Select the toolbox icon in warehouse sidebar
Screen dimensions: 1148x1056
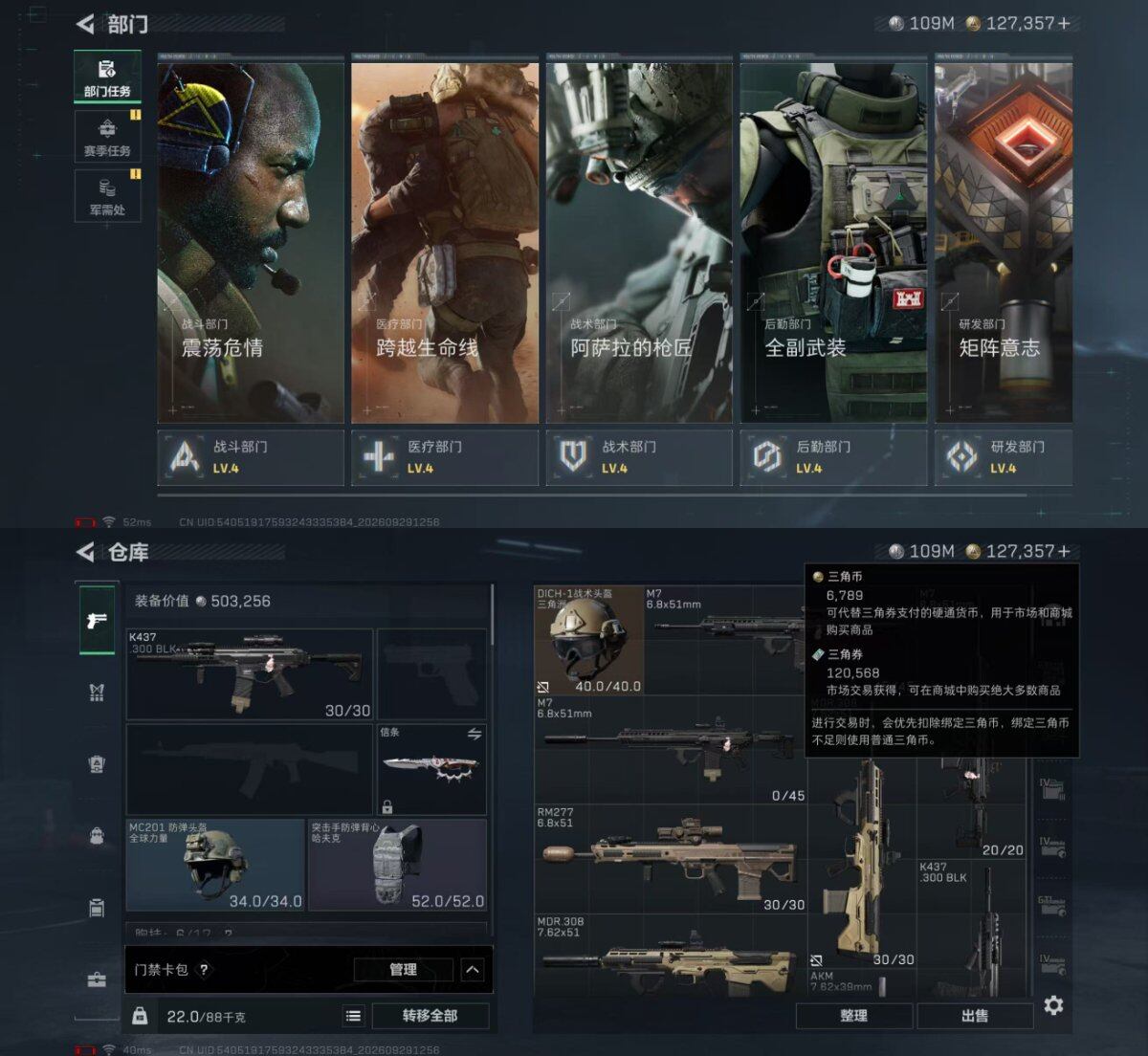(97, 979)
